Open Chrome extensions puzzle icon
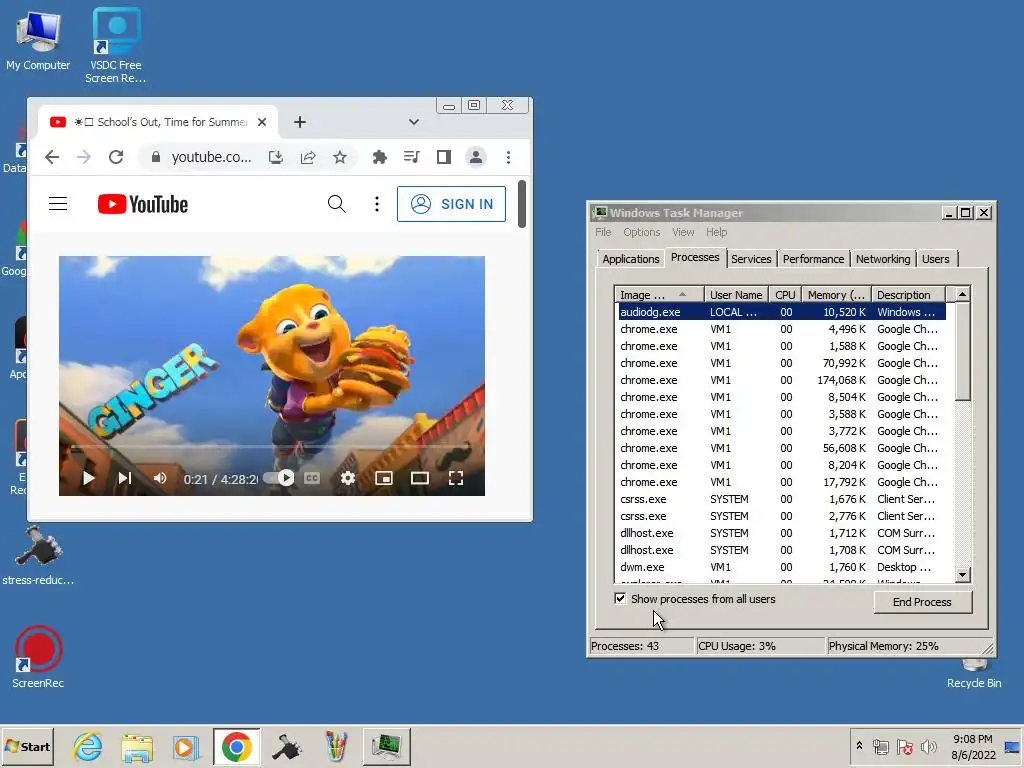The width and height of the screenshot is (1024, 768). (x=379, y=157)
